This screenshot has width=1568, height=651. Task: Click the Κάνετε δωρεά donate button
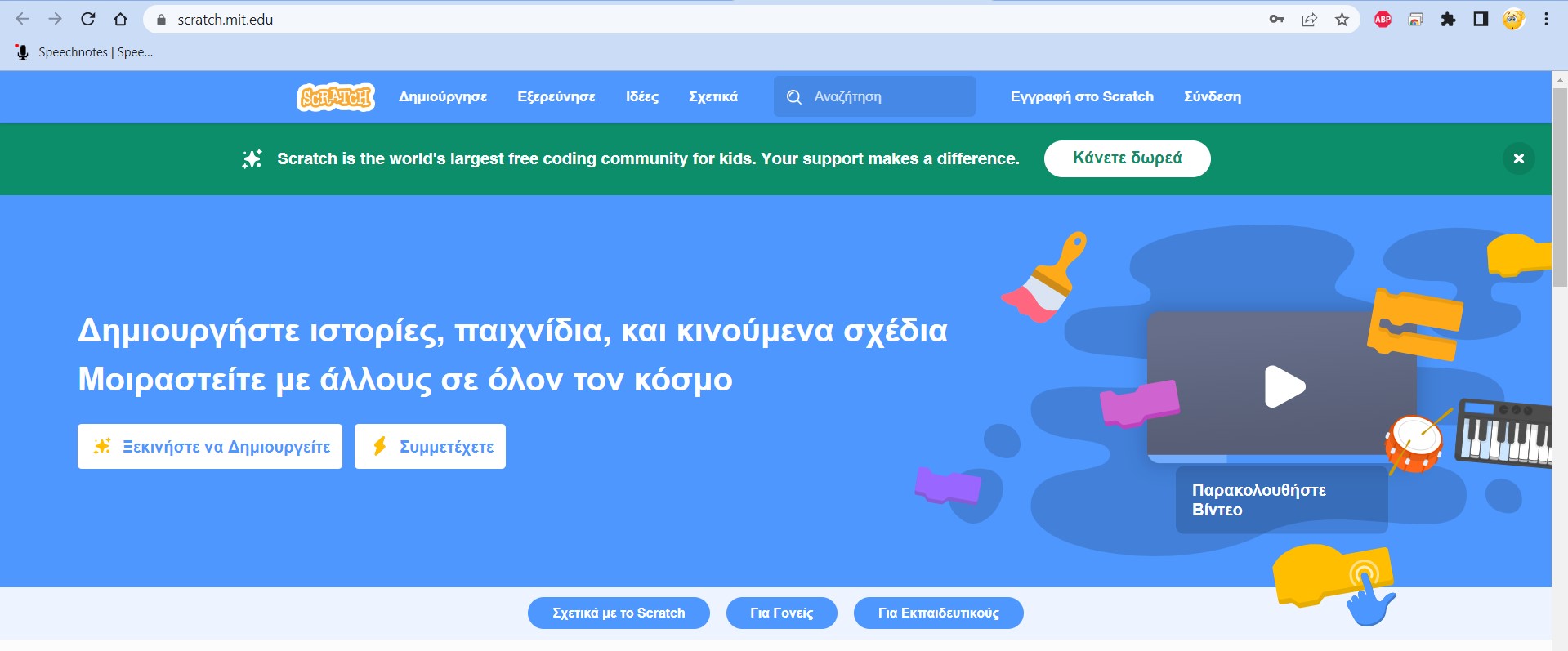tap(1127, 158)
